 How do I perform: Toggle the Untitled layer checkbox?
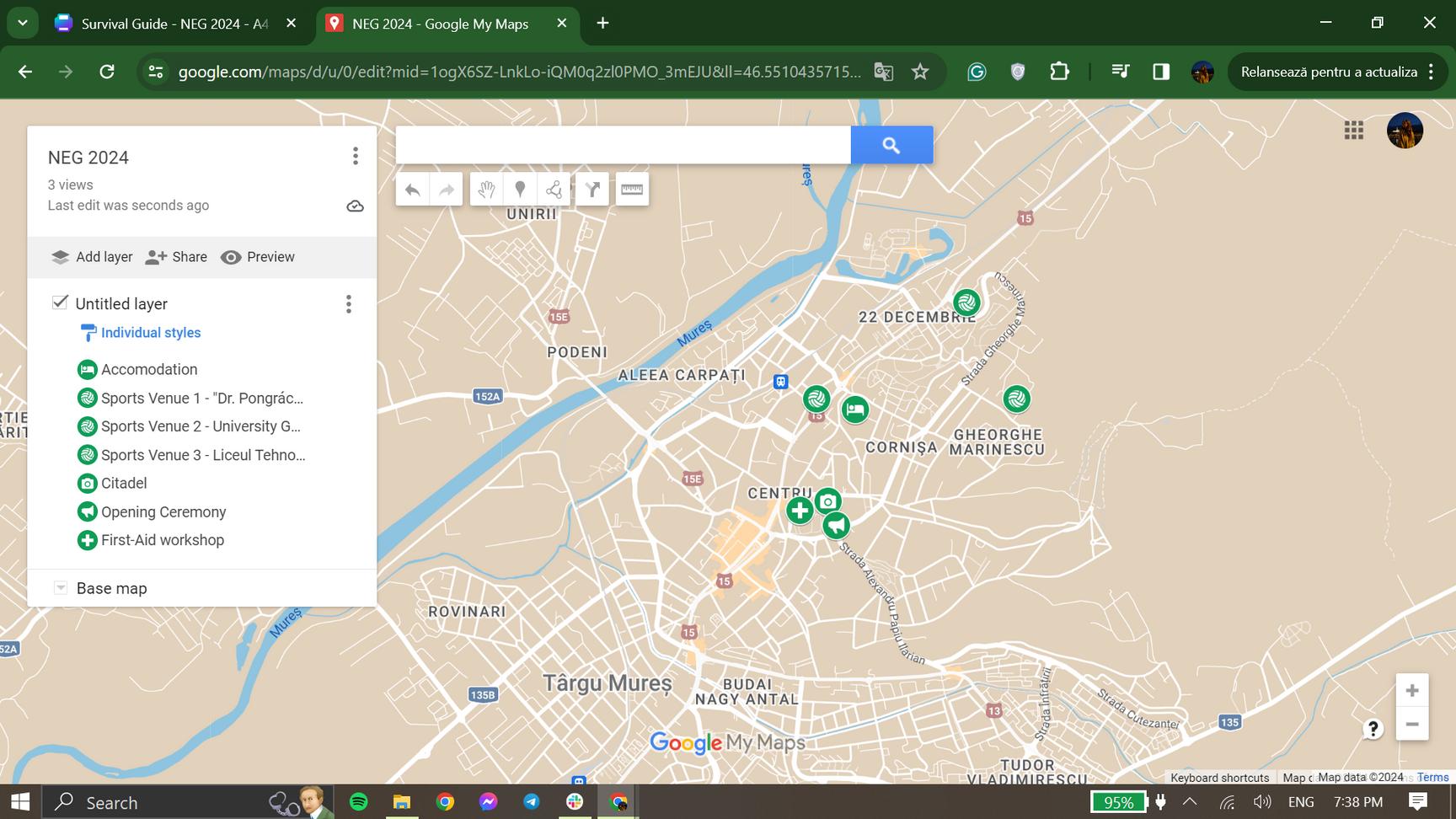60,302
